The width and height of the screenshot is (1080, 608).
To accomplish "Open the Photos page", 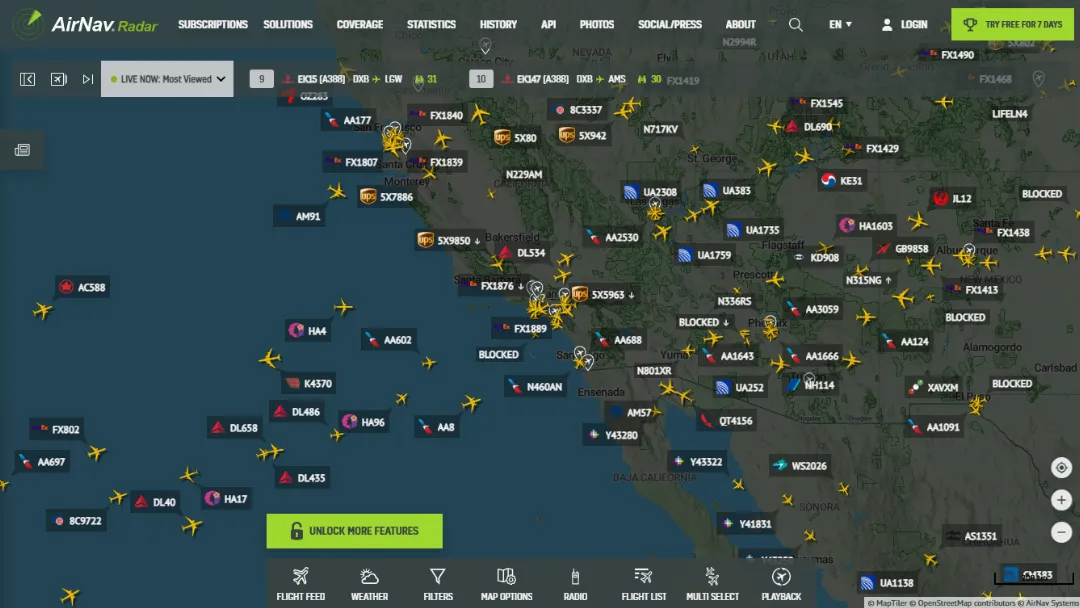I will [596, 25].
